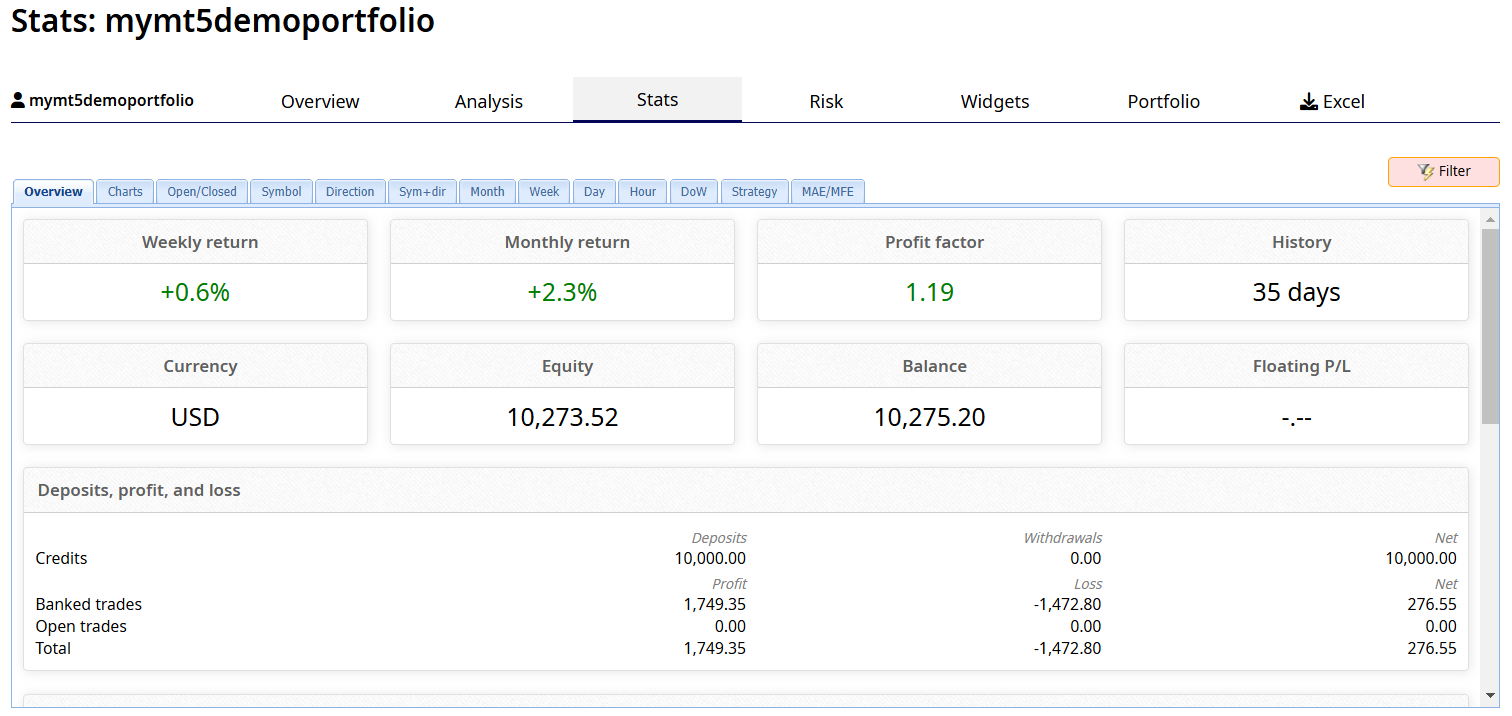The image size is (1512, 716).
Task: Click the Credits row label
Action: click(61, 558)
